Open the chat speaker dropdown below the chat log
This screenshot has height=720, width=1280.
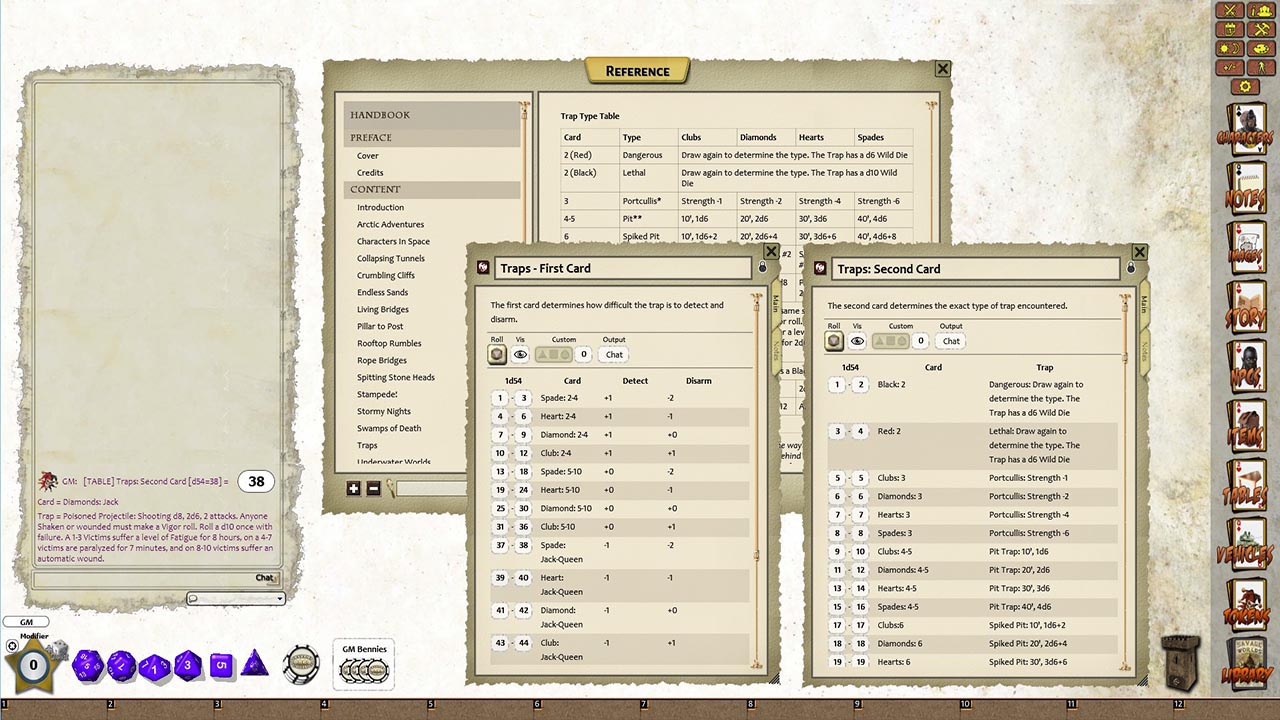click(236, 598)
